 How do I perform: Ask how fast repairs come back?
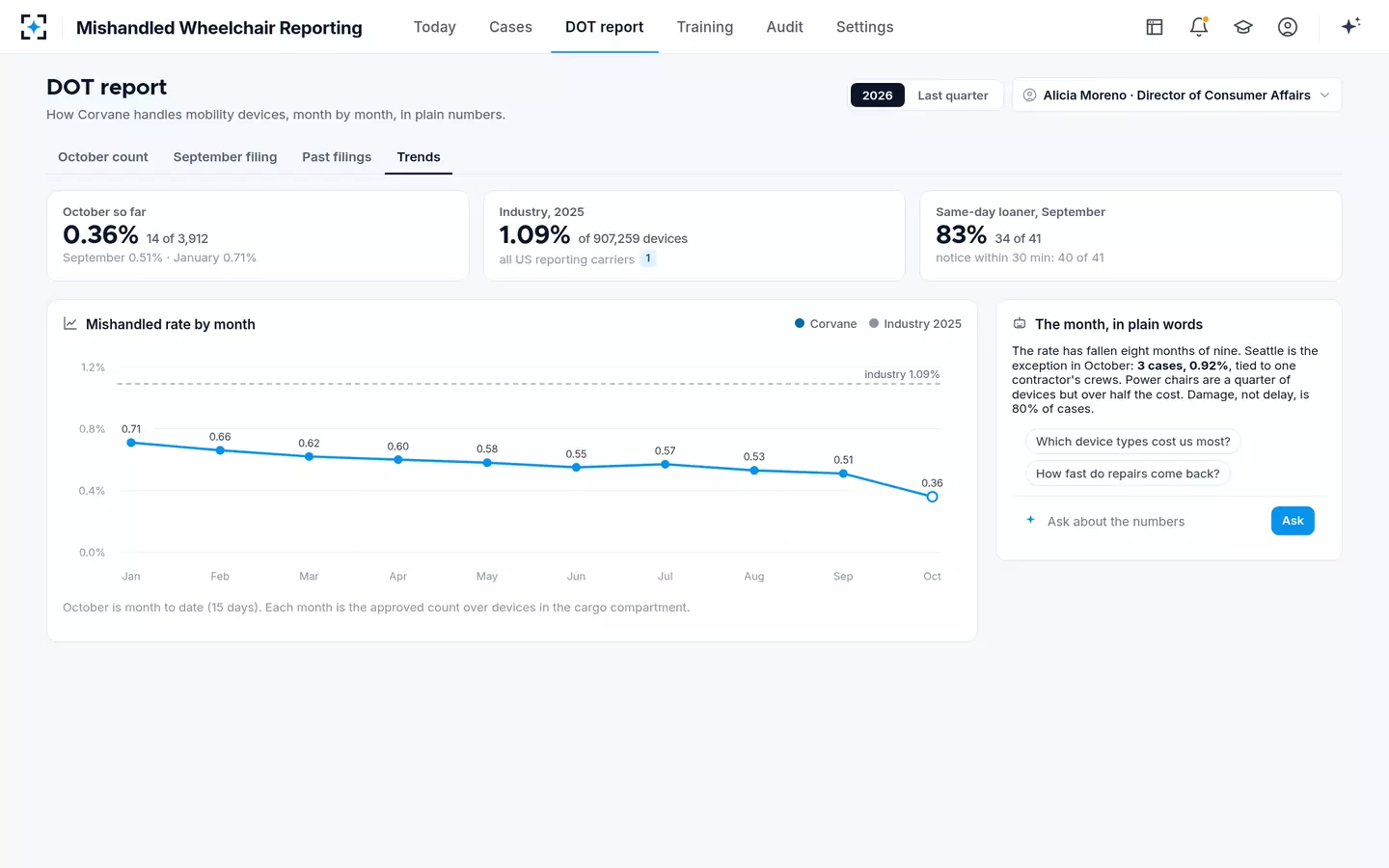click(1128, 474)
